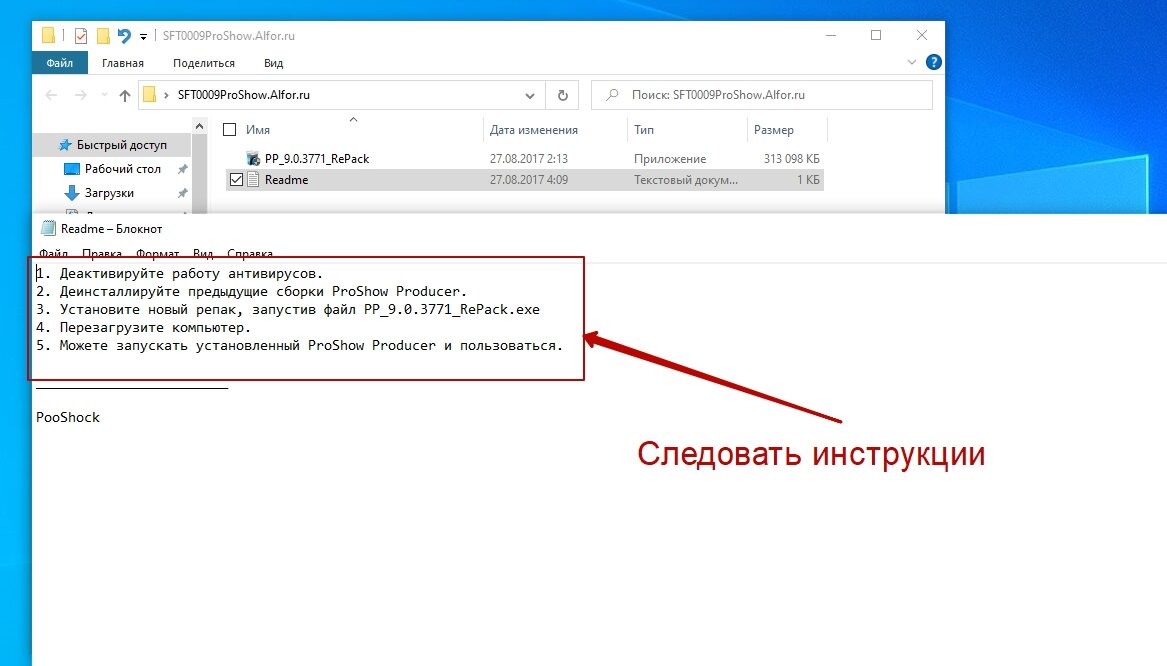Click the pin icon next to Загрузки
The height and width of the screenshot is (666, 1167).
[182, 193]
